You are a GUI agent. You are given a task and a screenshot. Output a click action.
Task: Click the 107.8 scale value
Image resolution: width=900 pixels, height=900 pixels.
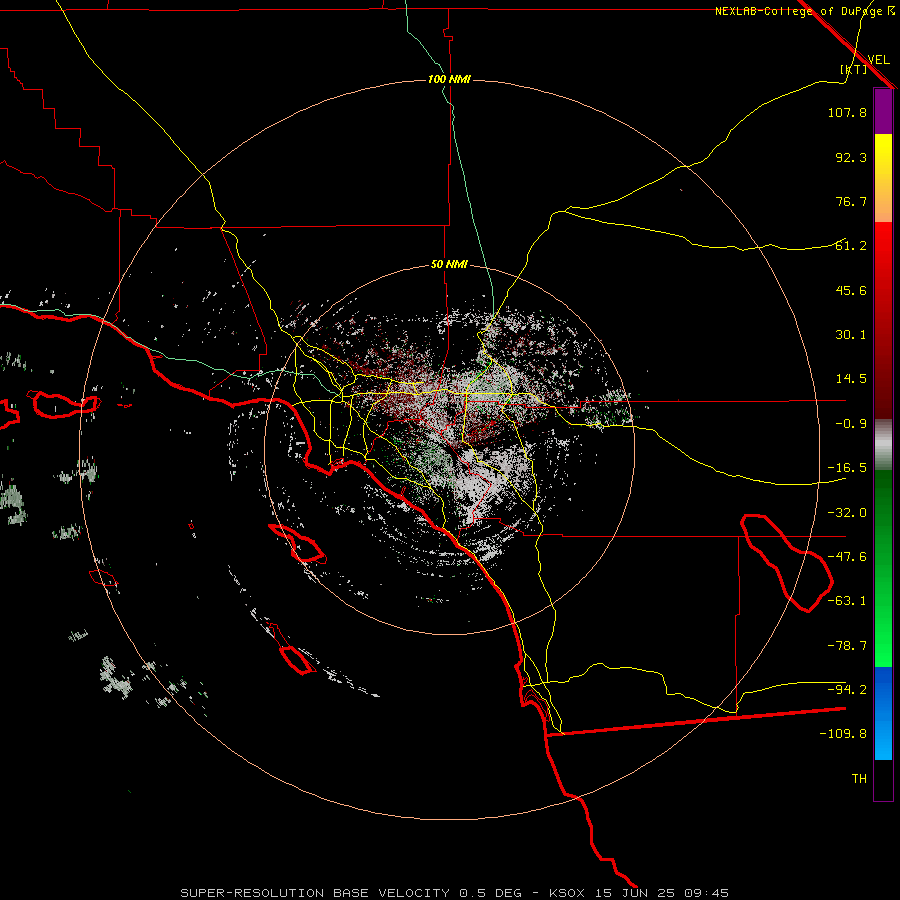pos(847,112)
